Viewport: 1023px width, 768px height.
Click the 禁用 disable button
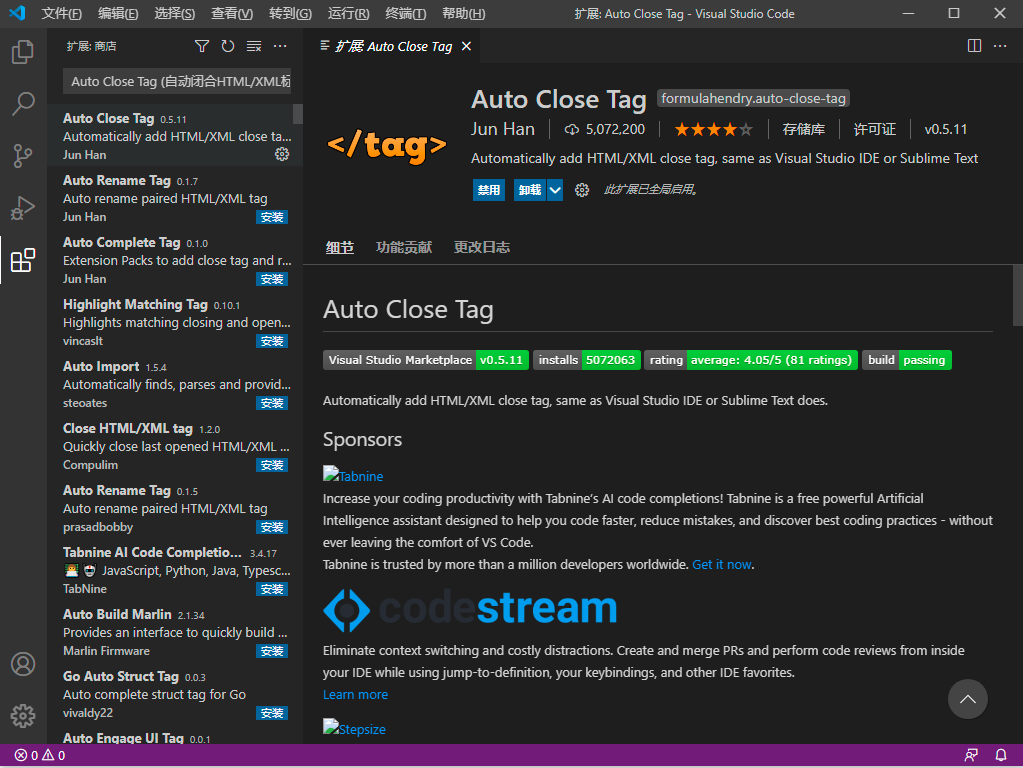[489, 190]
